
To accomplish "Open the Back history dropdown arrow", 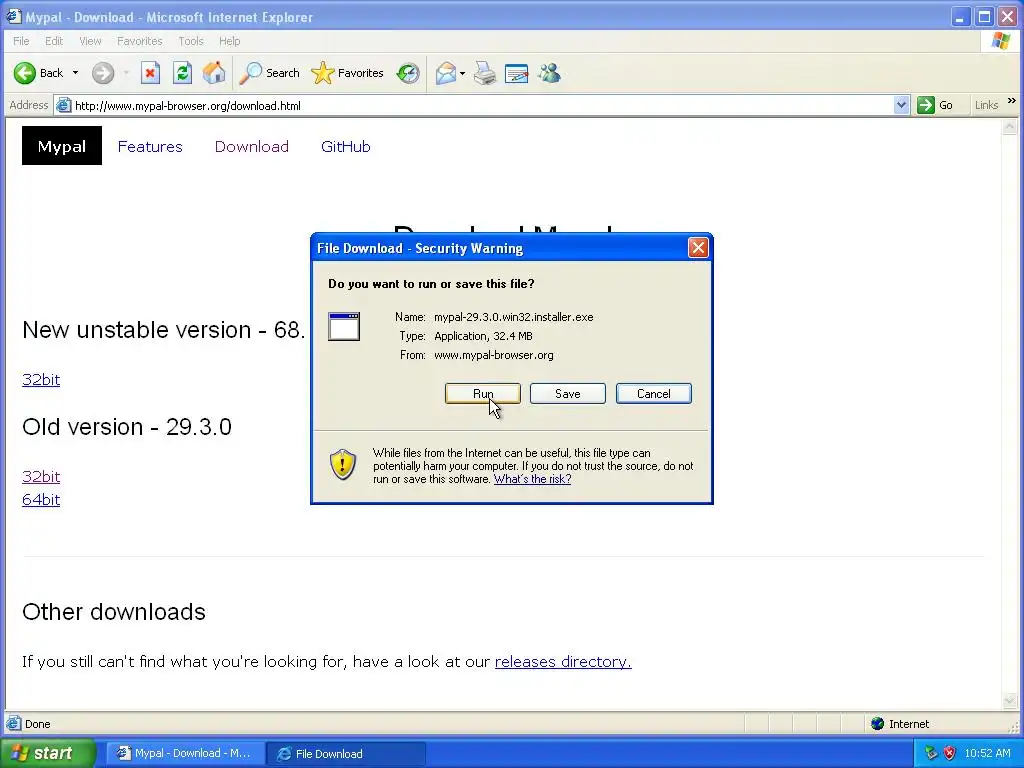I will coord(76,73).
